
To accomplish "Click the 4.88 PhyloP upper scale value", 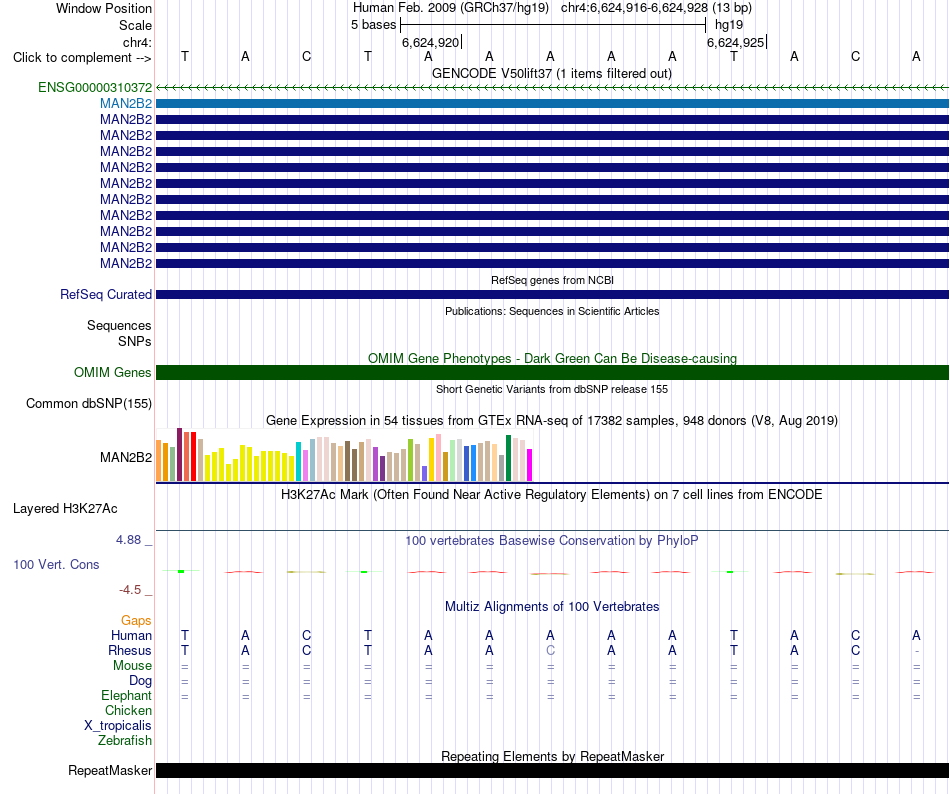I will tap(128, 540).
